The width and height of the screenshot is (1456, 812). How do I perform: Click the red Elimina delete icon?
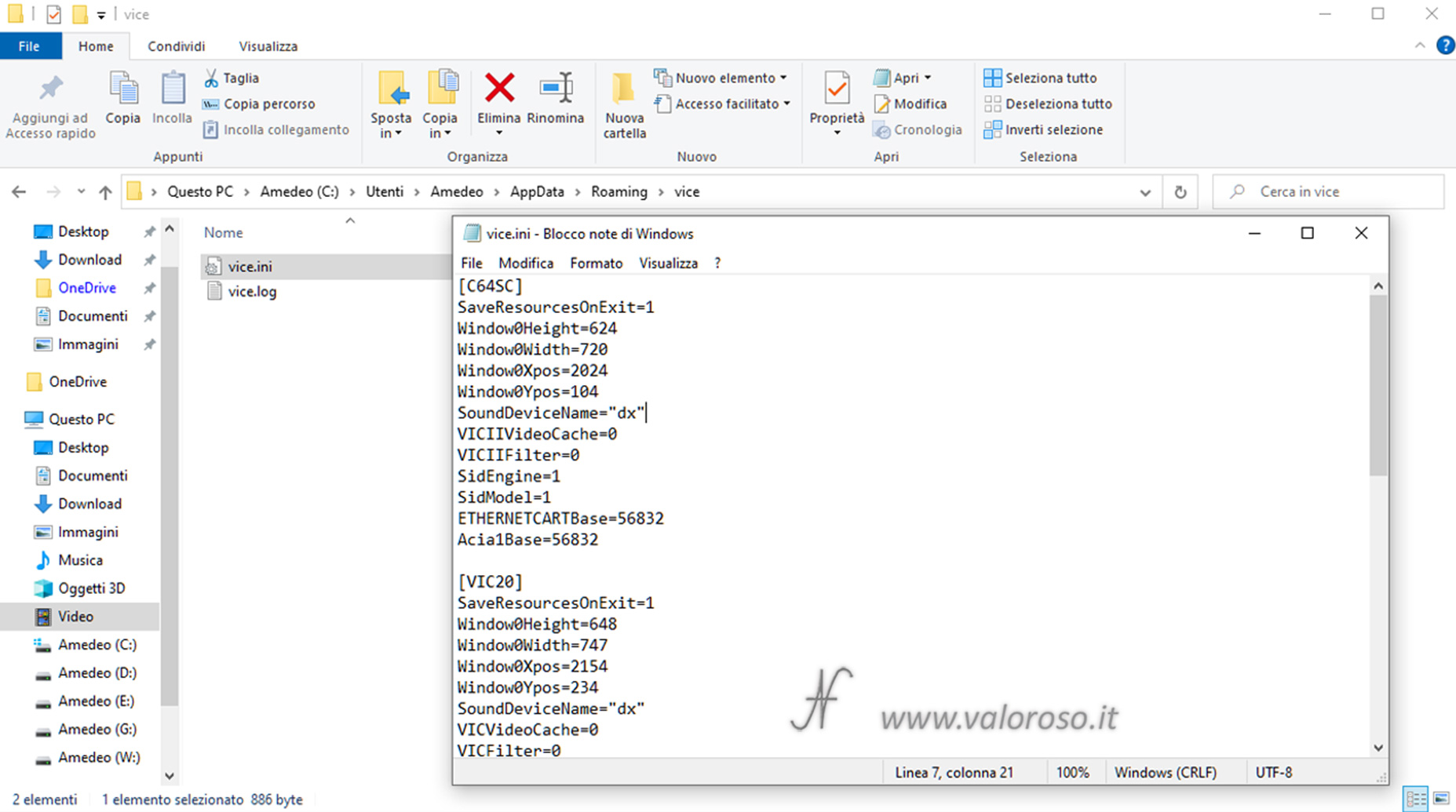coord(499,88)
